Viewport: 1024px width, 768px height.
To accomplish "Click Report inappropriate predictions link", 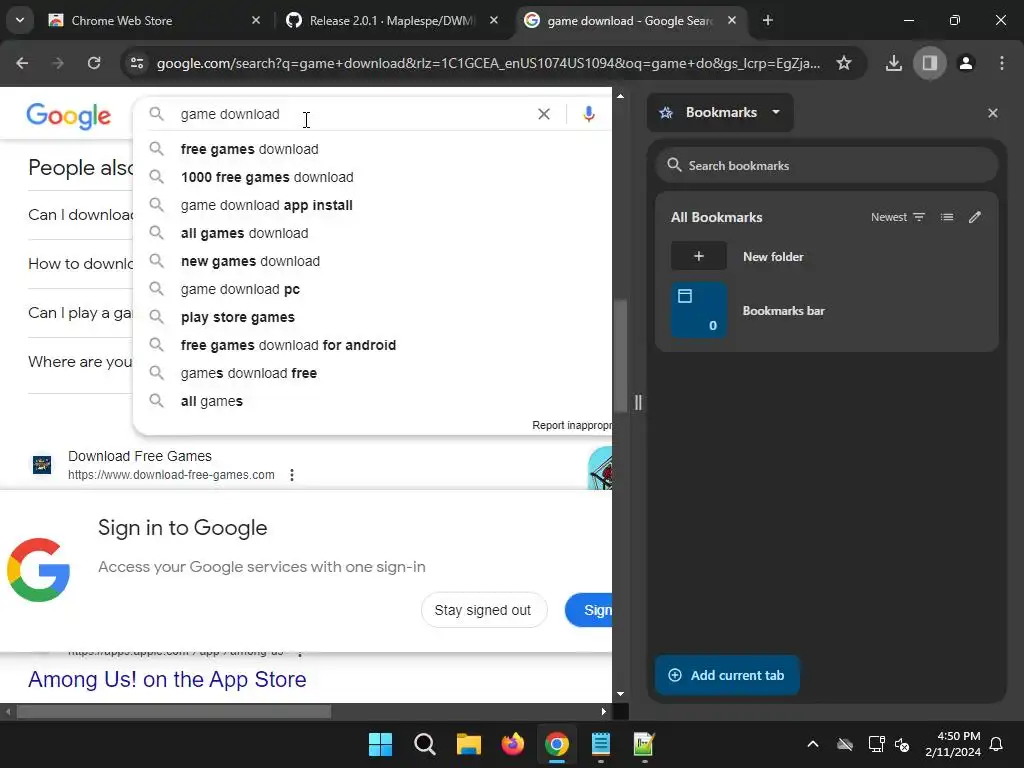I will [571, 425].
